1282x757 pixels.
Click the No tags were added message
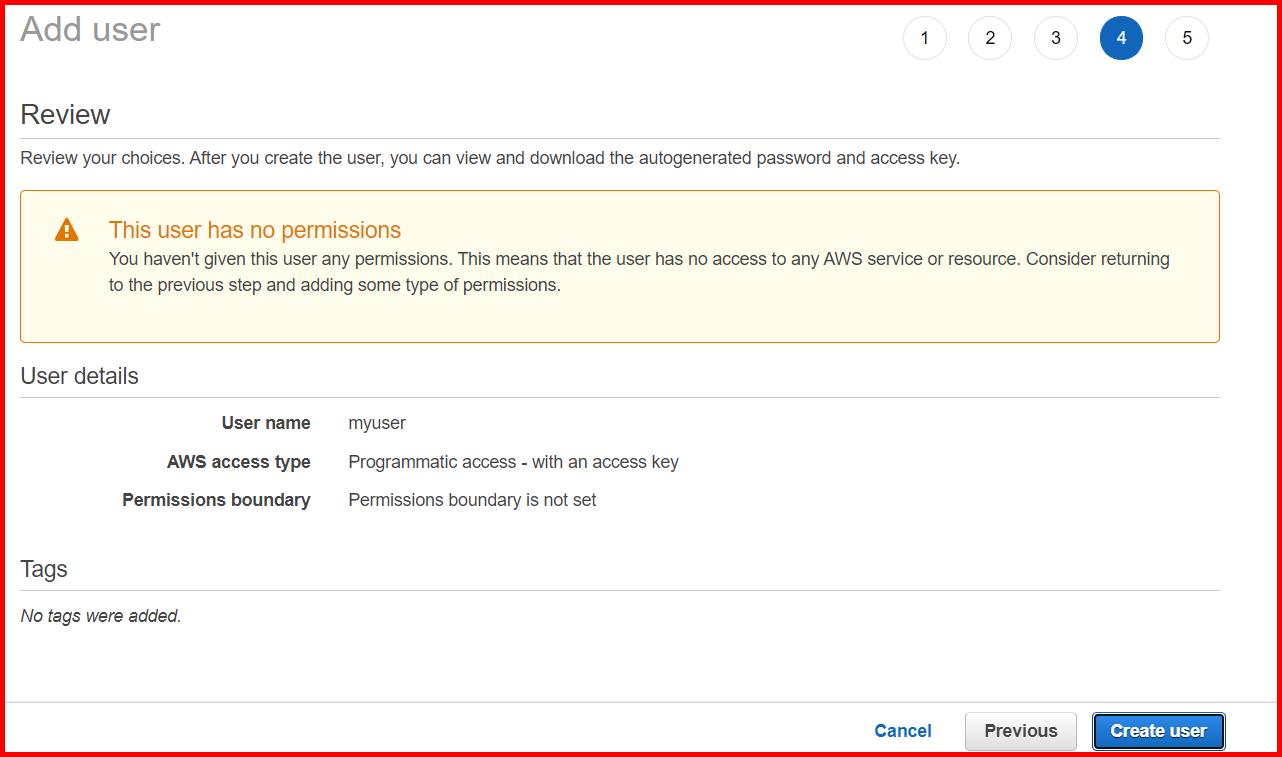tap(101, 615)
